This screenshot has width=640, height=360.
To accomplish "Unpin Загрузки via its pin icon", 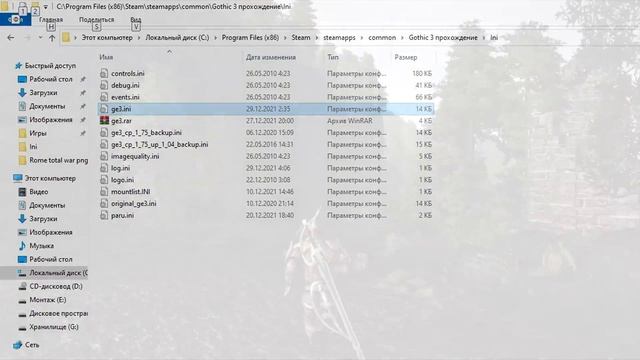I will pos(83,93).
